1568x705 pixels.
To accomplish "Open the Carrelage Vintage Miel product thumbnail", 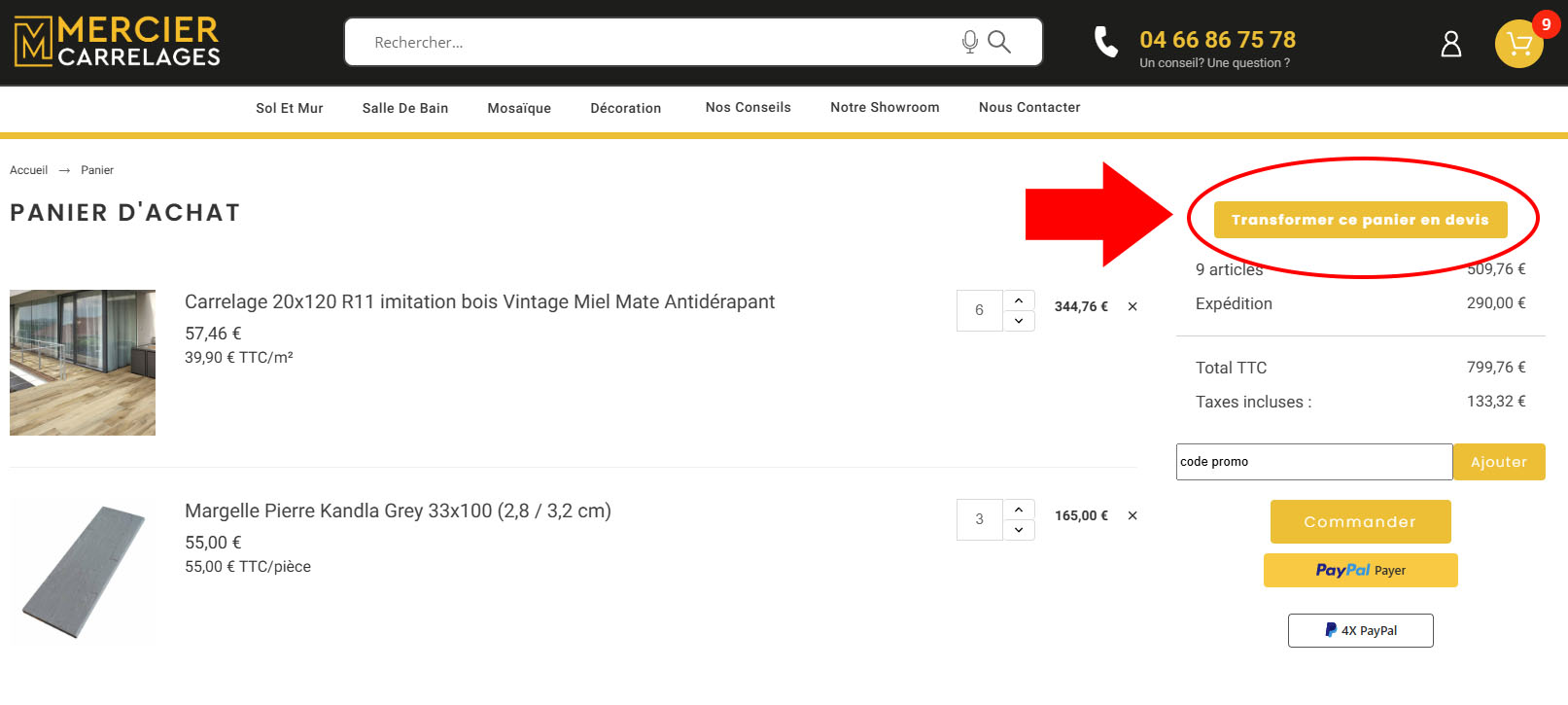I will pyautogui.click(x=83, y=362).
